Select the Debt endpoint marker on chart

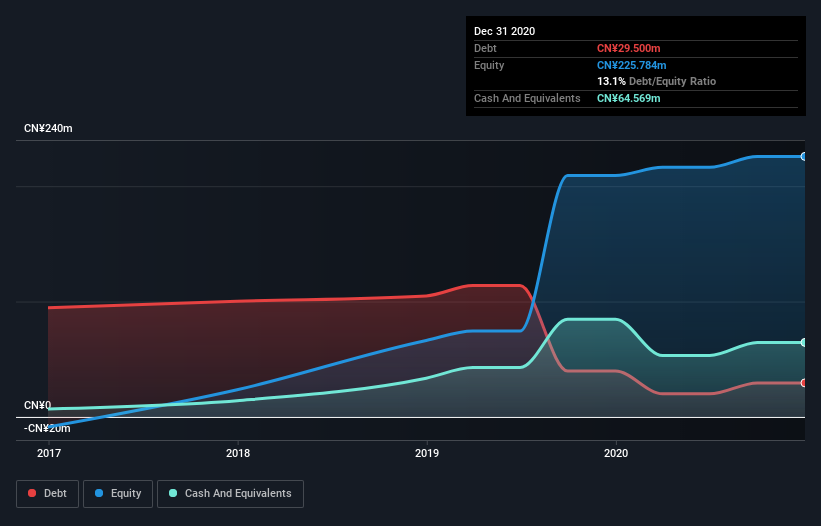tap(804, 383)
